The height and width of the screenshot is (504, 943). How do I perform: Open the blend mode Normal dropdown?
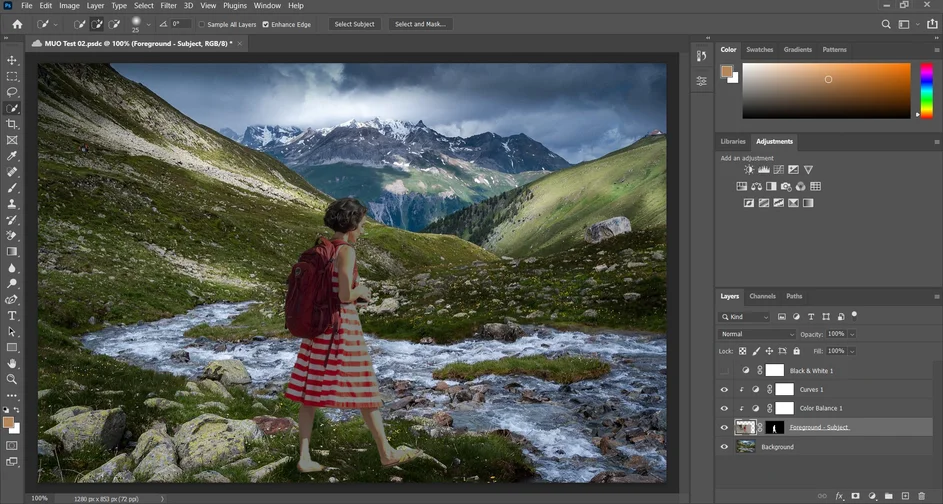[x=757, y=334]
